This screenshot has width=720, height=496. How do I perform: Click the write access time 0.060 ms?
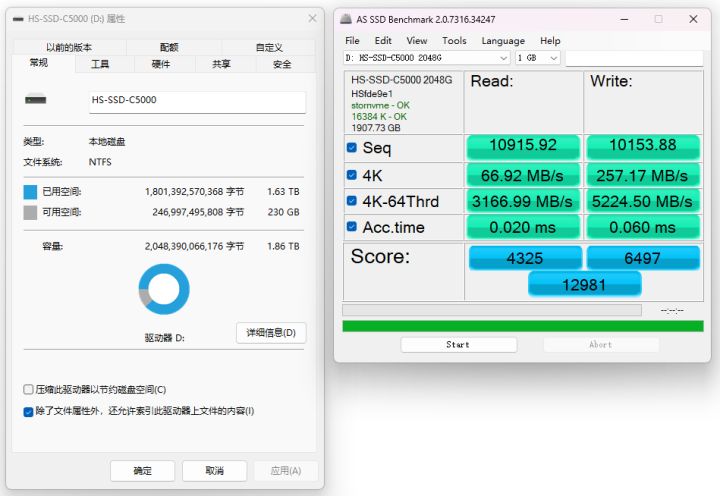click(643, 227)
